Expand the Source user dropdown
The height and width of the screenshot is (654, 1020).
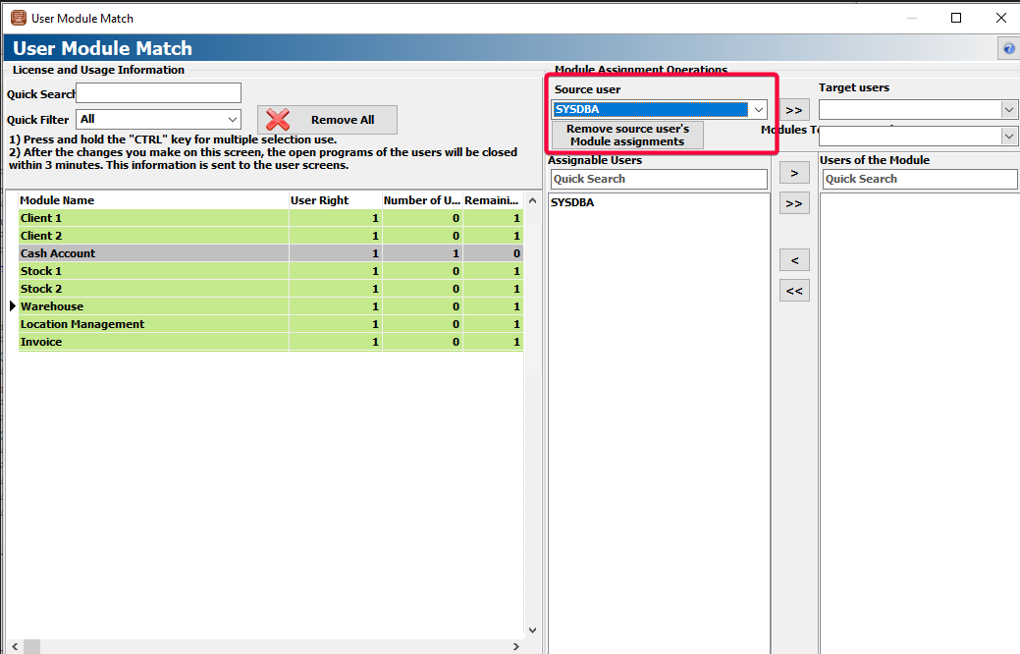tap(758, 110)
